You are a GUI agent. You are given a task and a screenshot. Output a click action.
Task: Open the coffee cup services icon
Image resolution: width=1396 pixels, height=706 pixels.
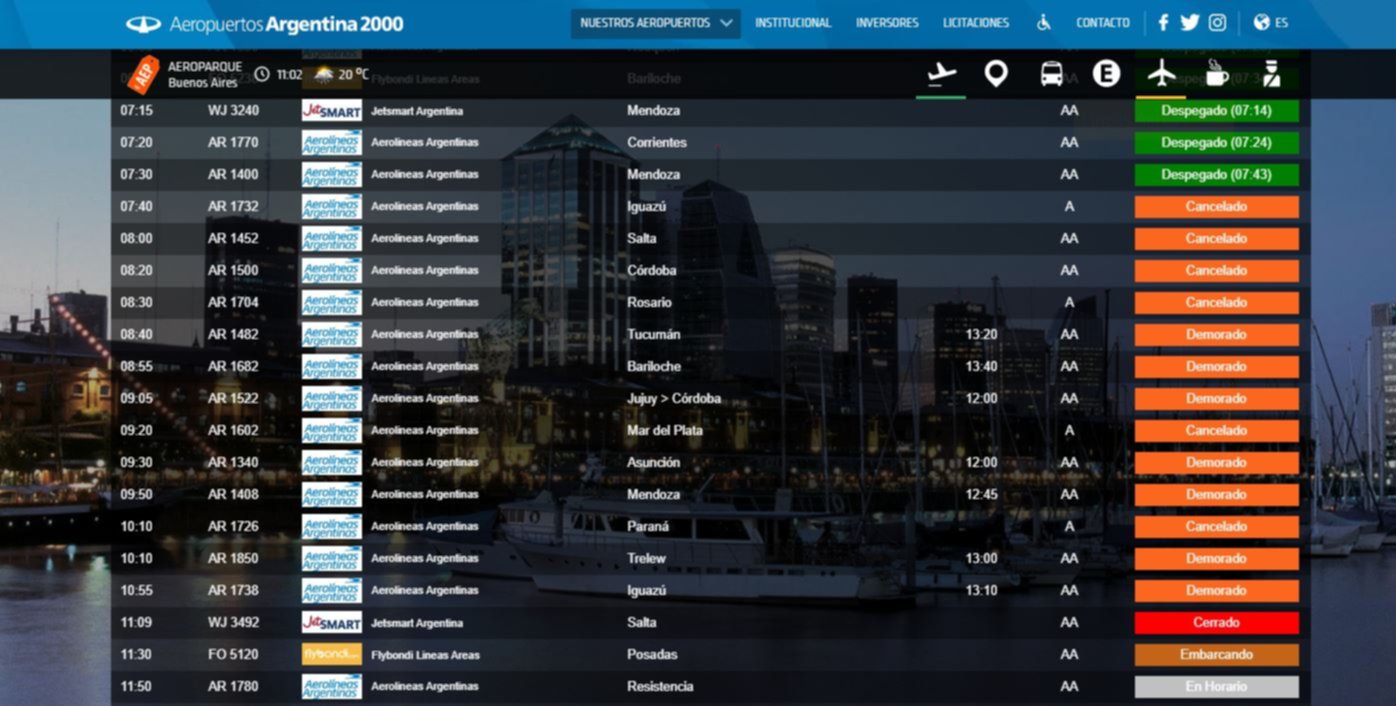[x=1215, y=73]
